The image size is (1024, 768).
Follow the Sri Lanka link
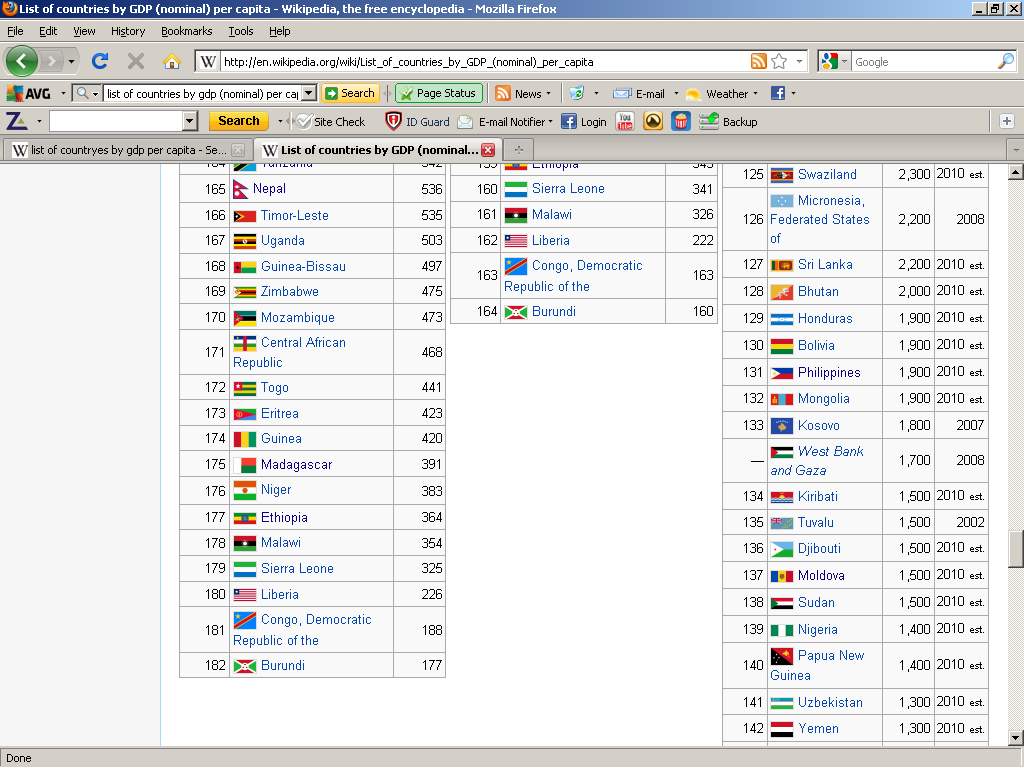click(825, 265)
